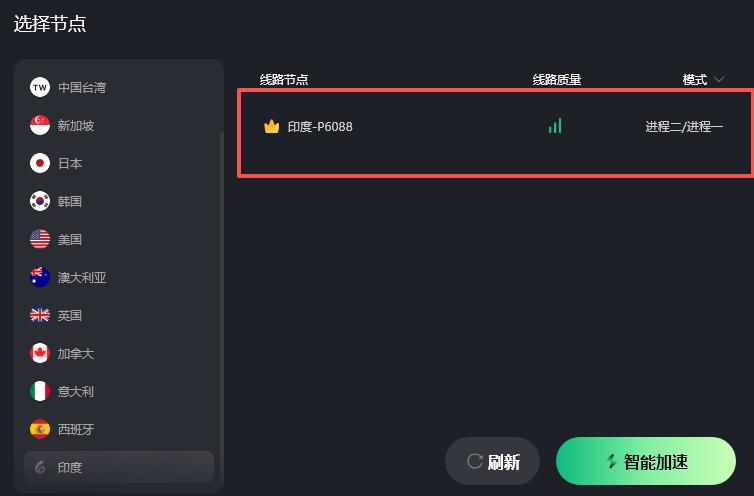The image size is (754, 496).
Task: Click the gold crown VIP icon
Action: click(272, 126)
